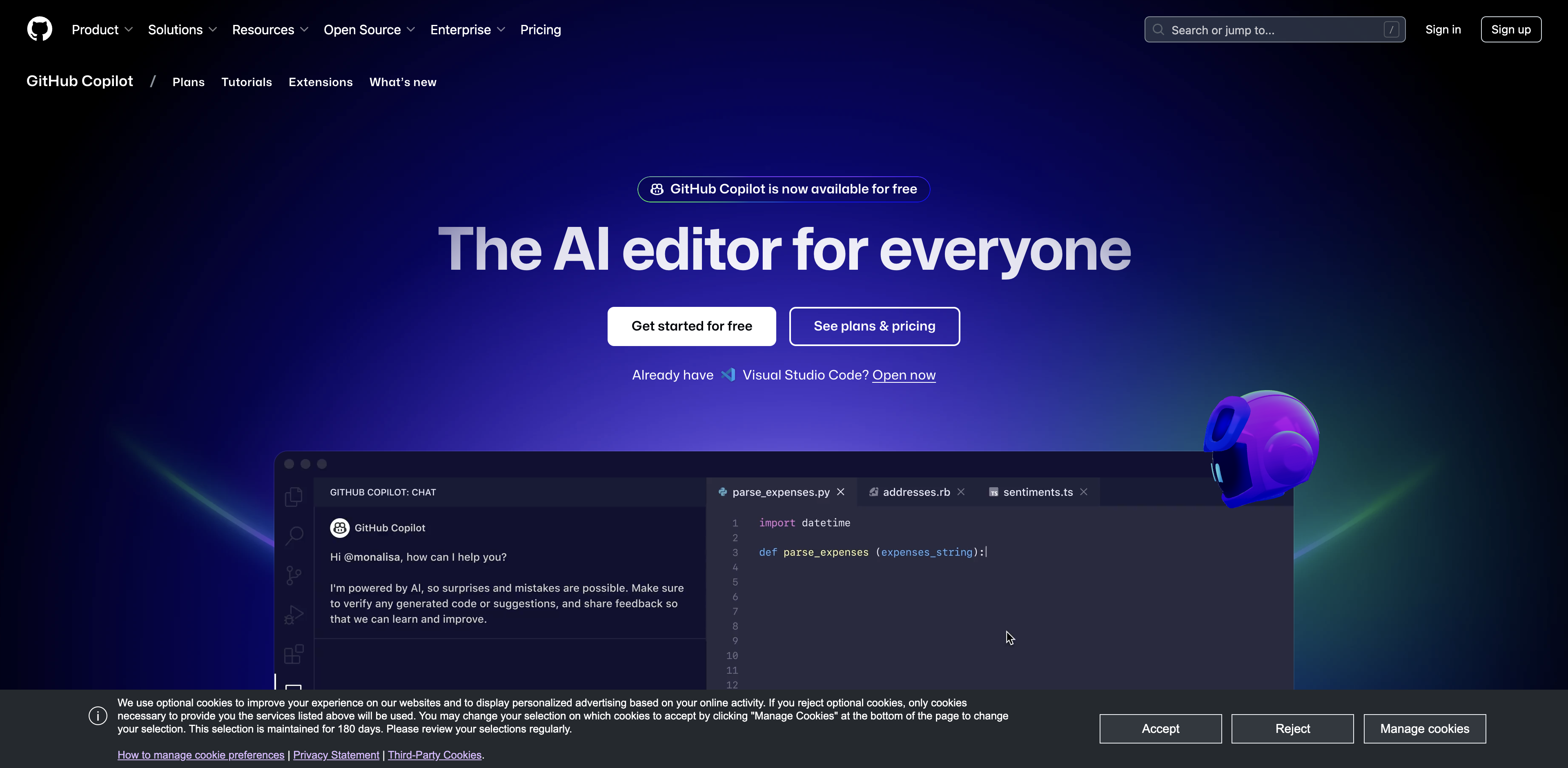Image resolution: width=1568 pixels, height=768 pixels.
Task: Click Copilot icon in the free banner
Action: click(657, 189)
